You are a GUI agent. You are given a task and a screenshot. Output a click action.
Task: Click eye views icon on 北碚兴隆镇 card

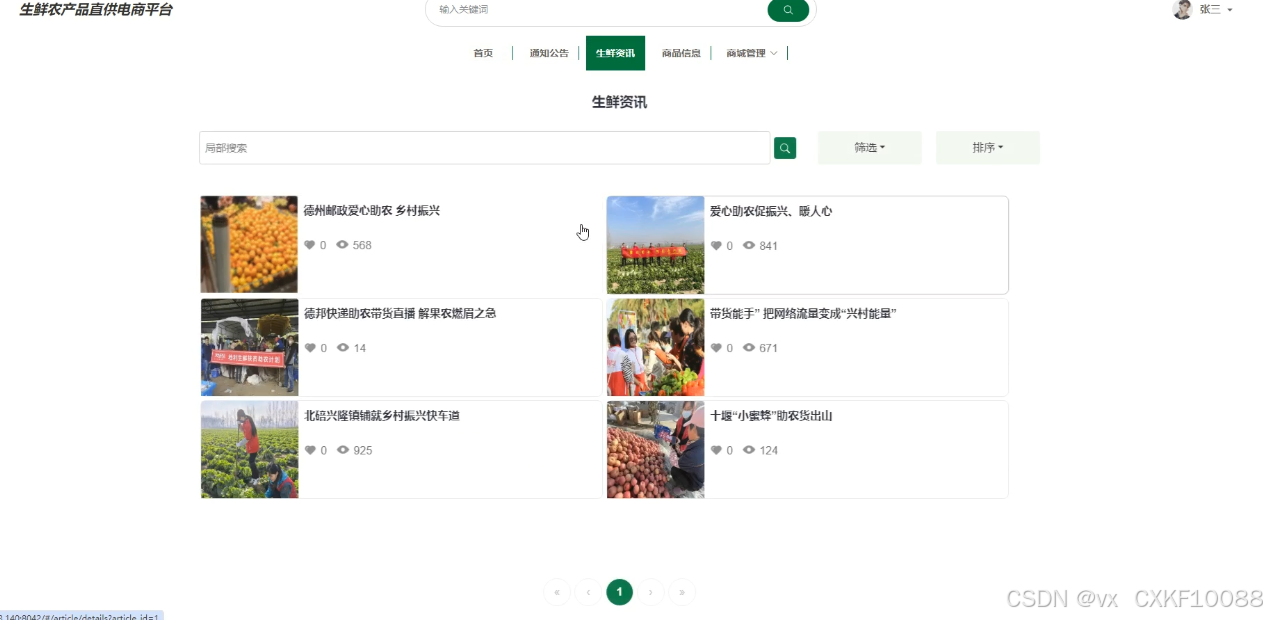(342, 450)
